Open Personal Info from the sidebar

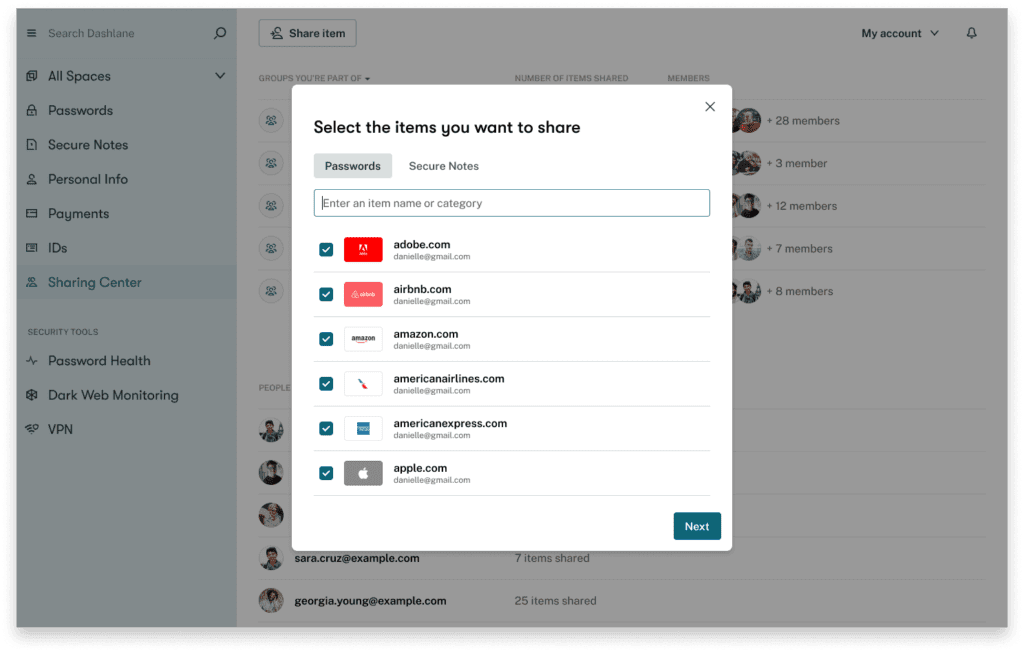point(31,179)
